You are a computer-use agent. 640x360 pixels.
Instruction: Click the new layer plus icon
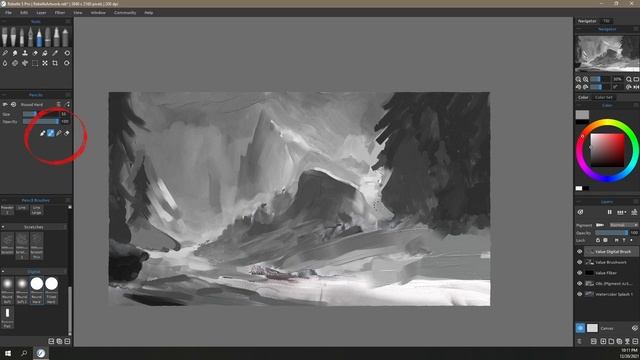(603, 341)
